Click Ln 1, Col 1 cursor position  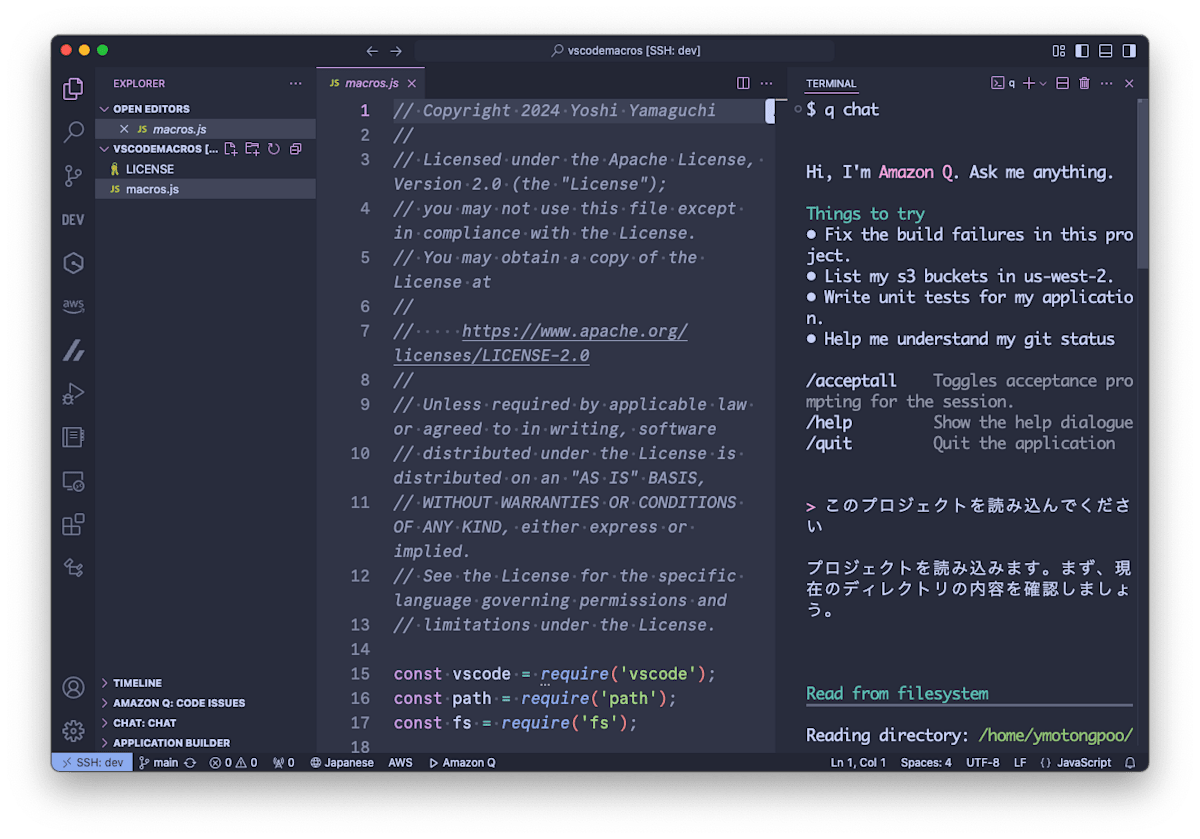(x=858, y=762)
